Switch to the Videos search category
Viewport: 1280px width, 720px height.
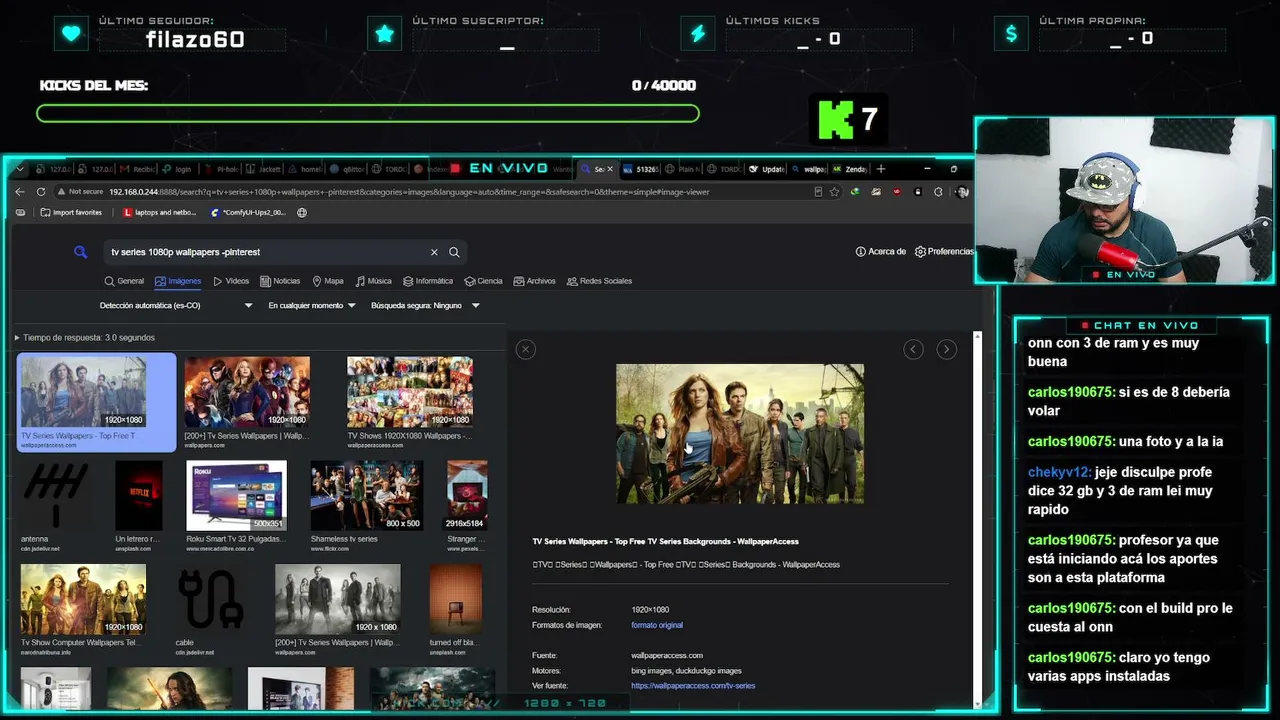[x=231, y=281]
